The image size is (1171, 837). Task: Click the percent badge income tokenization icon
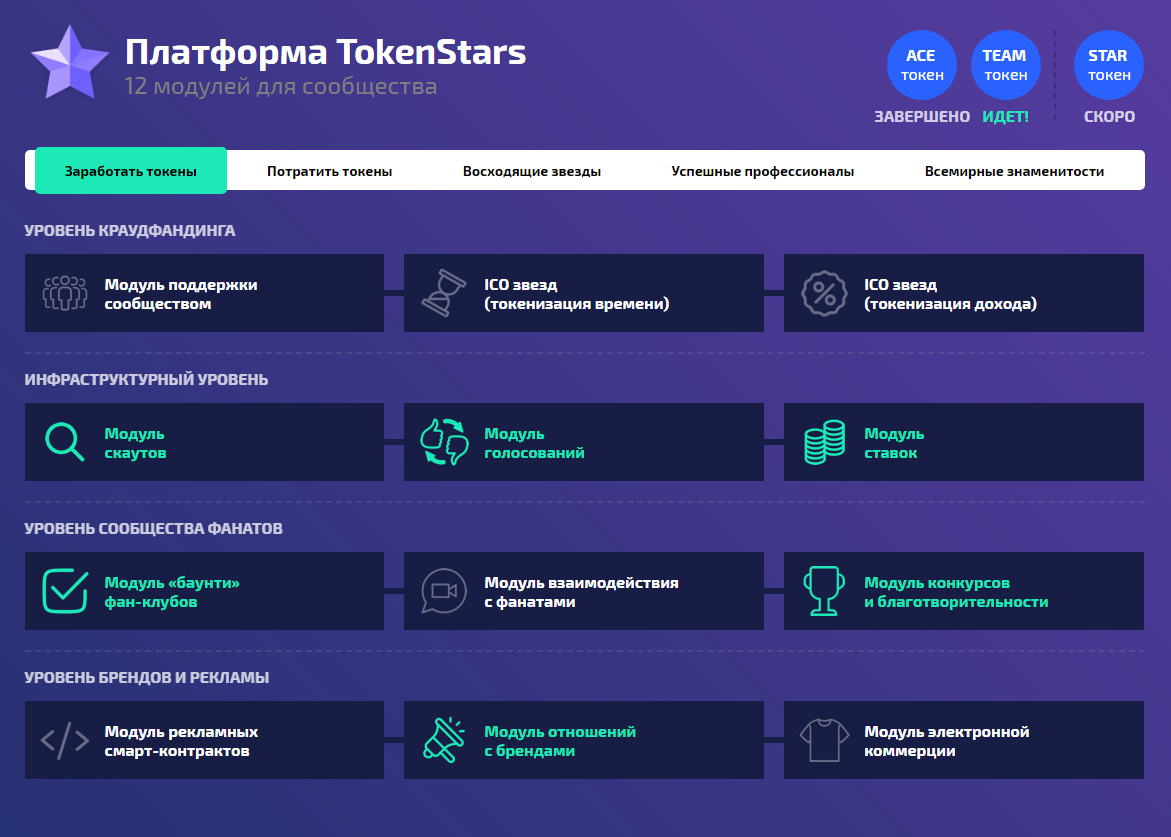coord(824,293)
